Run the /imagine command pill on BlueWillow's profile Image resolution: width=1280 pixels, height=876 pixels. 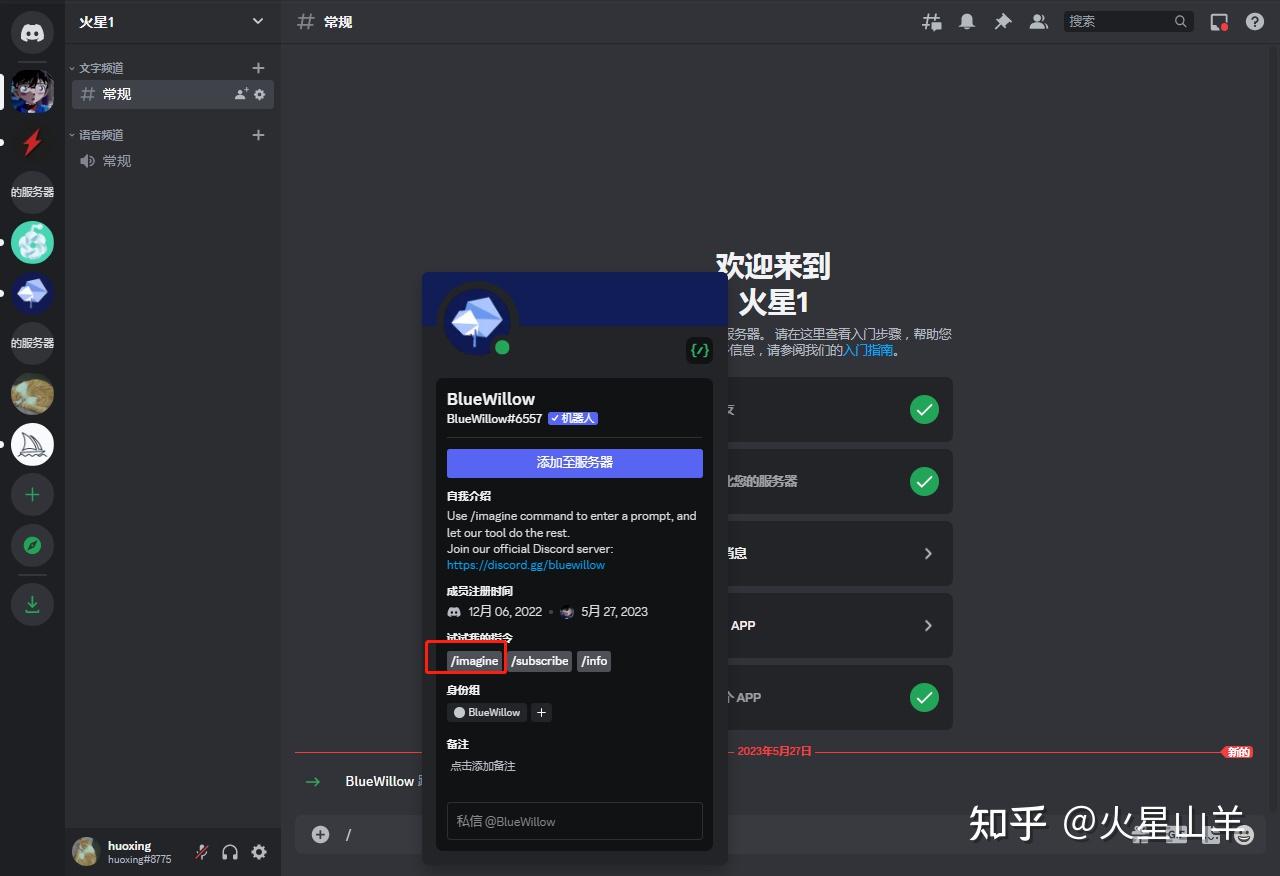coord(473,660)
